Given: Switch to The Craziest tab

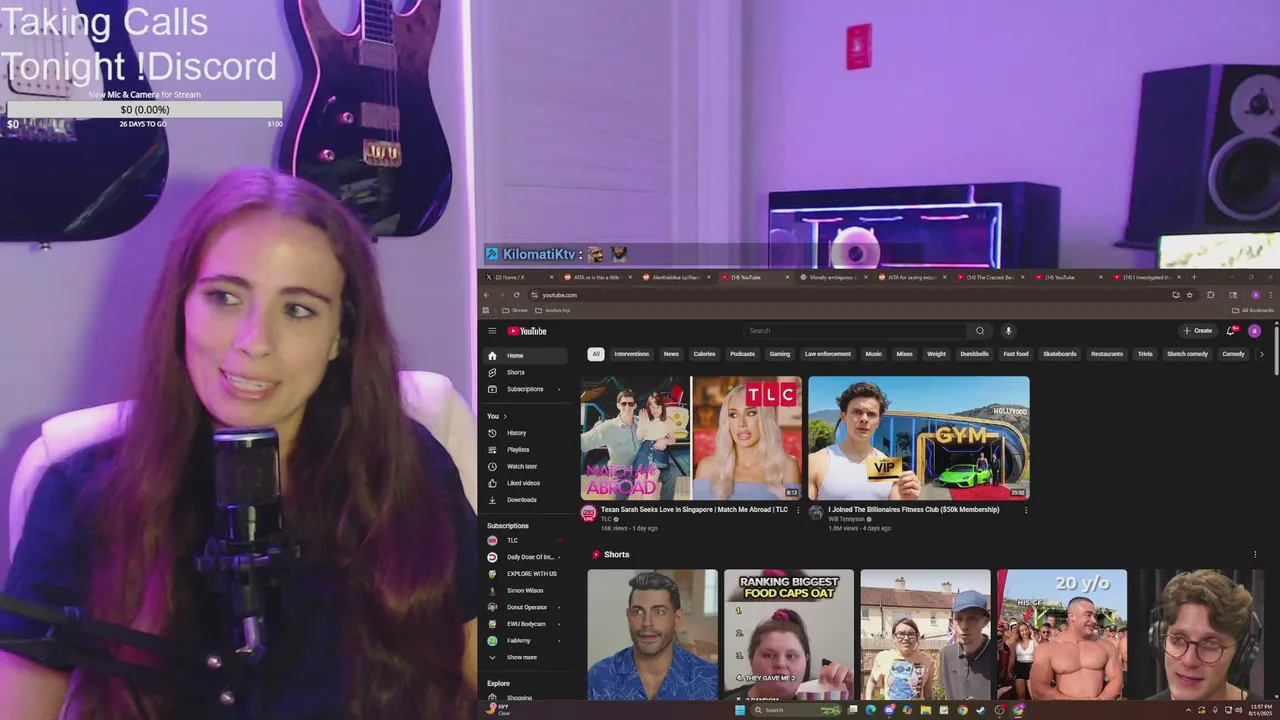Looking at the screenshot, I should 990,277.
